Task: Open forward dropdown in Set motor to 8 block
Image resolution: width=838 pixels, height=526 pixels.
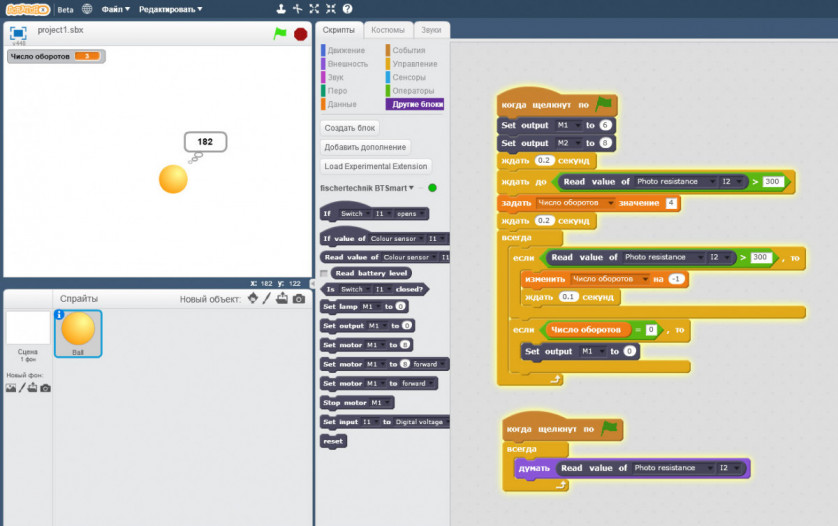Action: click(x=429, y=364)
